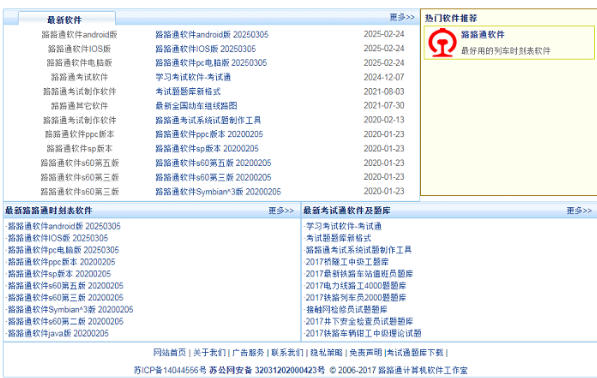Open 路路通软件s60第二版 20200205 link
The image size is (597, 378).
(65, 322)
